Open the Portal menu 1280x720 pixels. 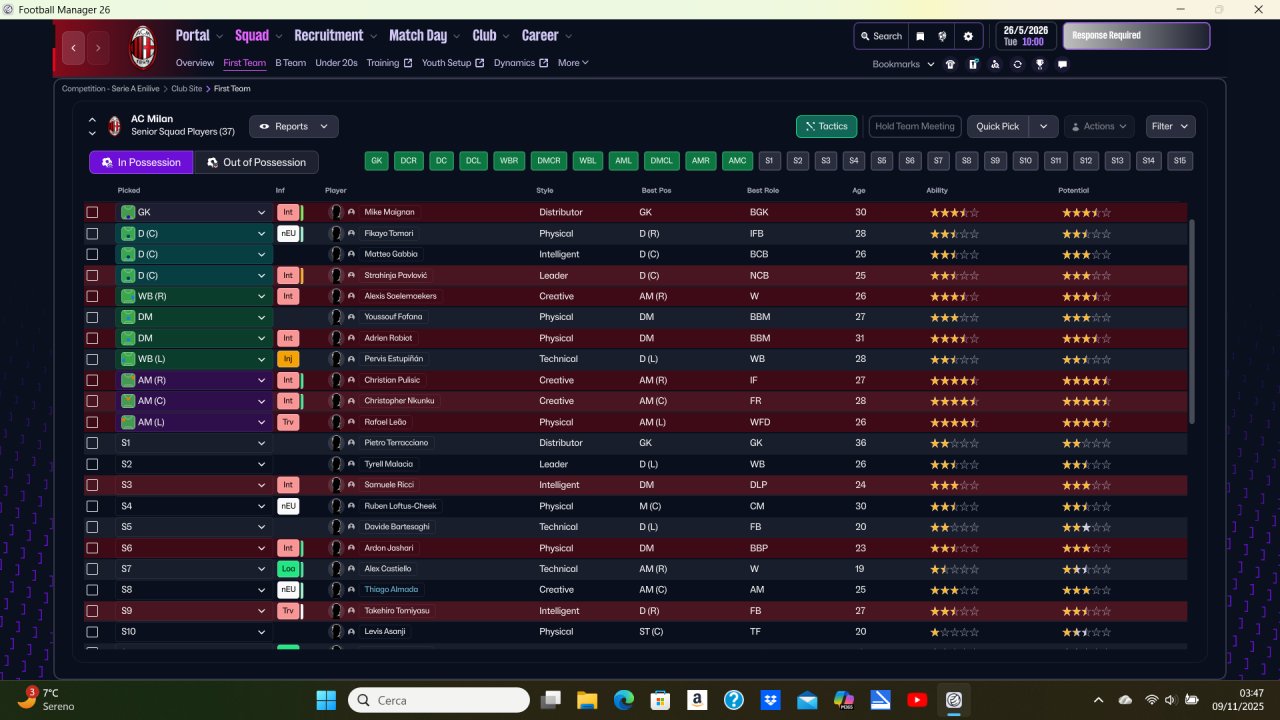199,35
